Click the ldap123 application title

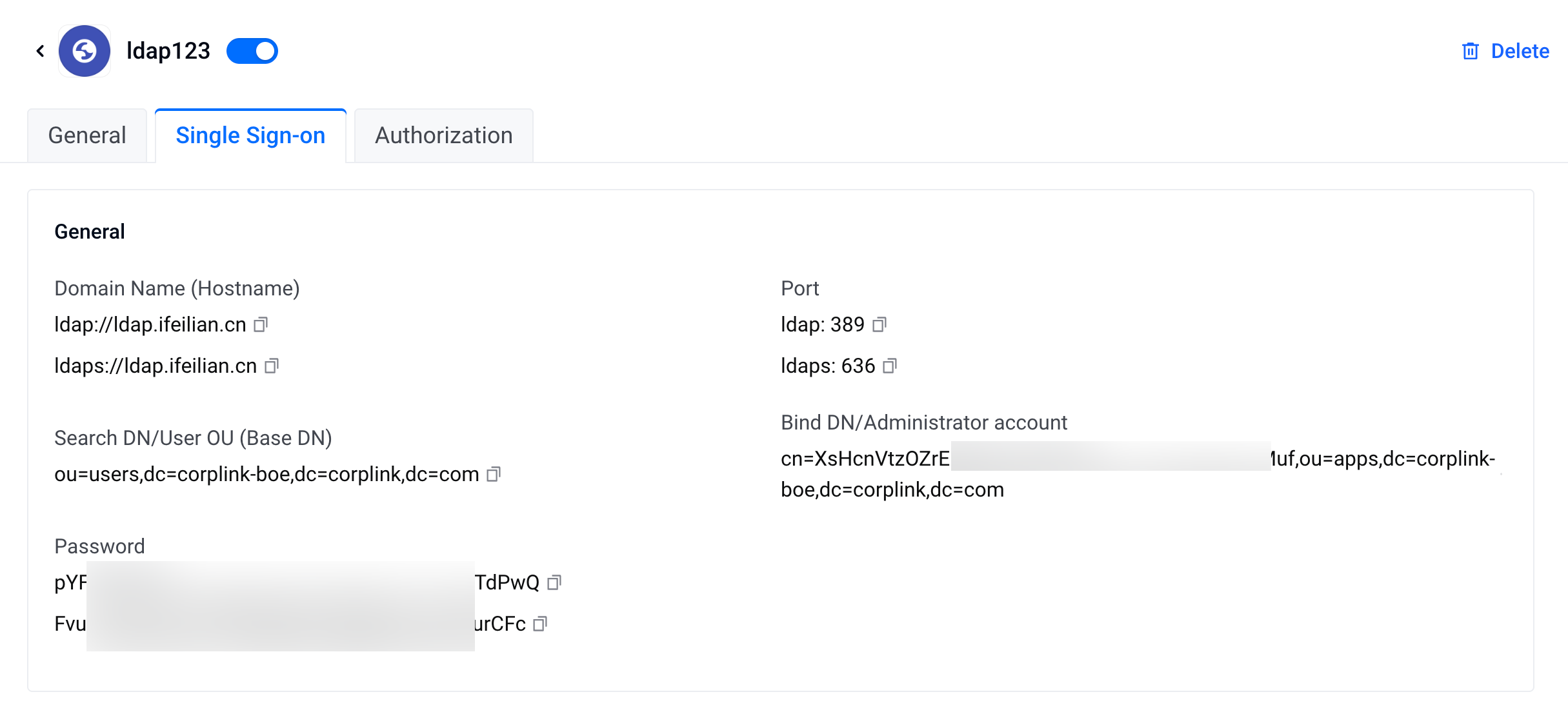[x=168, y=51]
